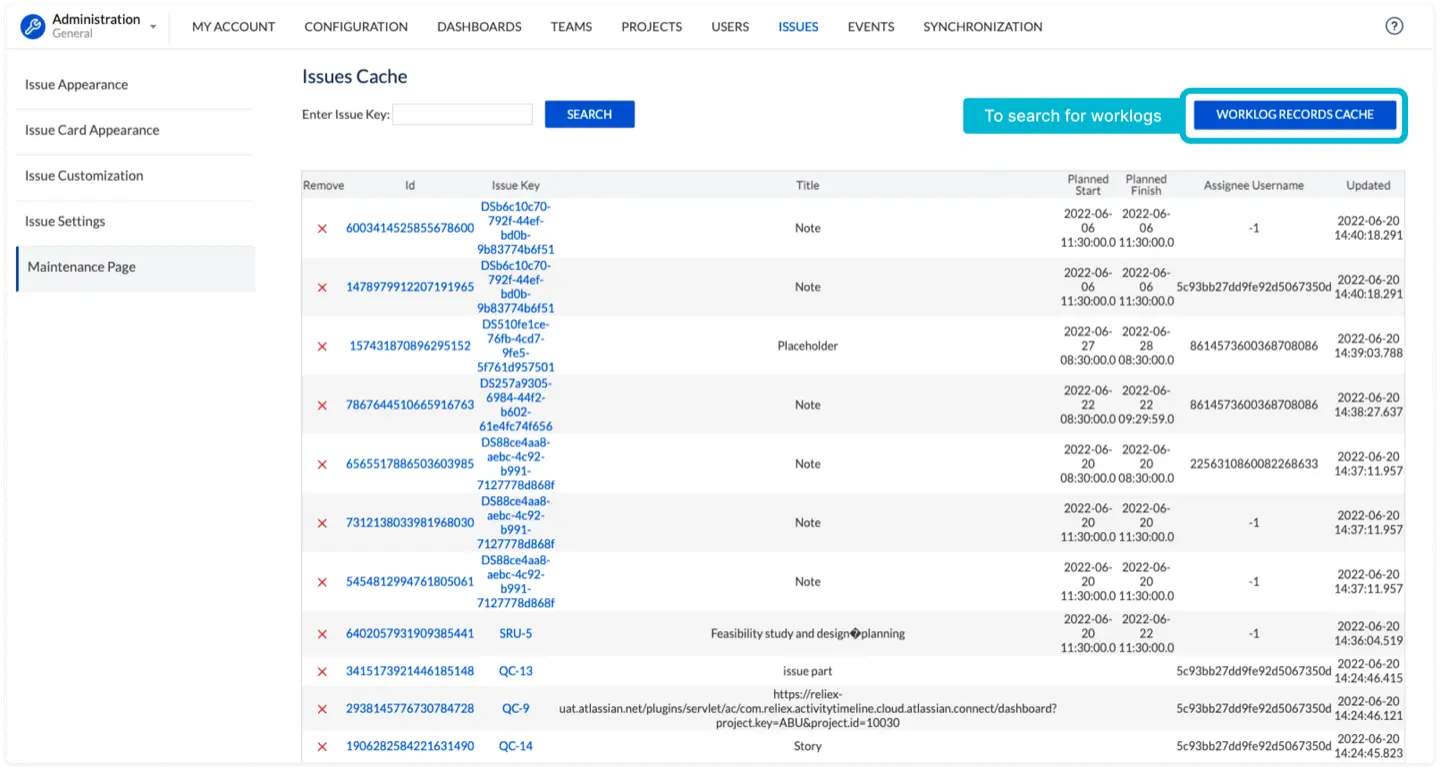Remove the SRU-5 issue via red X
1440x770 pixels.
coord(322,634)
